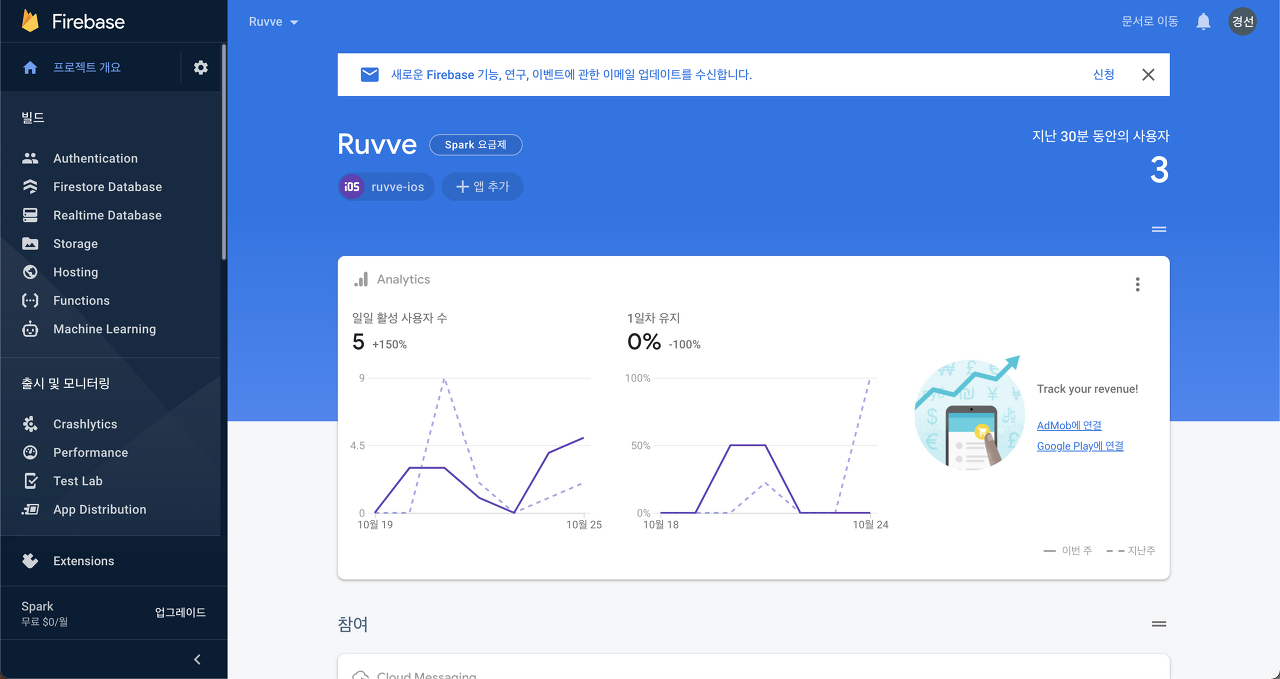Click the 지난 30분 동안의 사용자 label
This screenshot has width=1280, height=679.
[1101, 135]
